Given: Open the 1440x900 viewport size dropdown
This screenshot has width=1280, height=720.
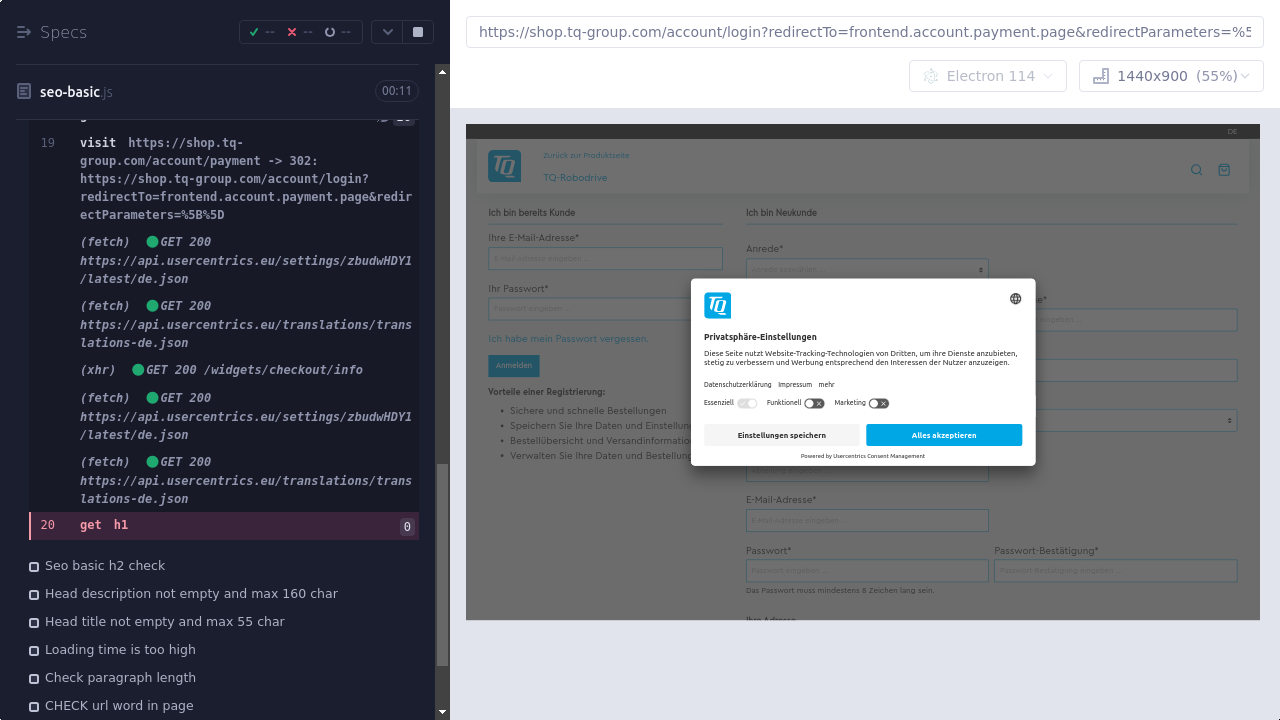Looking at the screenshot, I should coord(1171,76).
